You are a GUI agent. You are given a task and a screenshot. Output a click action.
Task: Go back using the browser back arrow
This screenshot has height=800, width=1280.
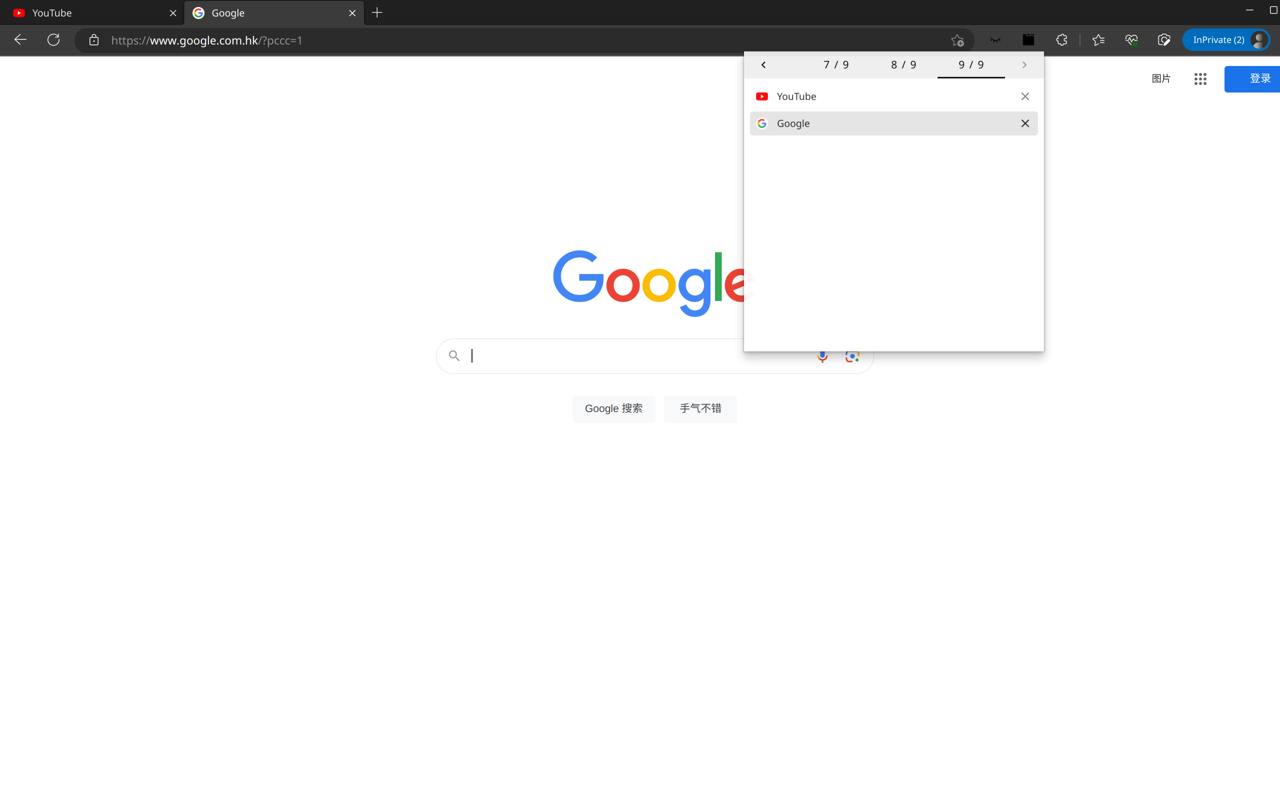20,40
